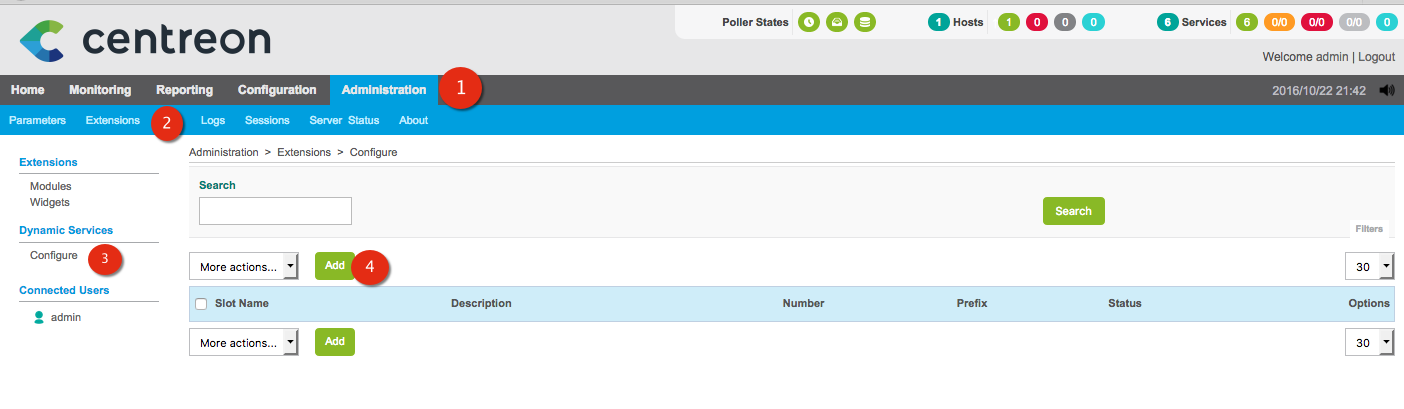The width and height of the screenshot is (1404, 409).
Task: Click the poller database status icon
Action: coord(864,22)
